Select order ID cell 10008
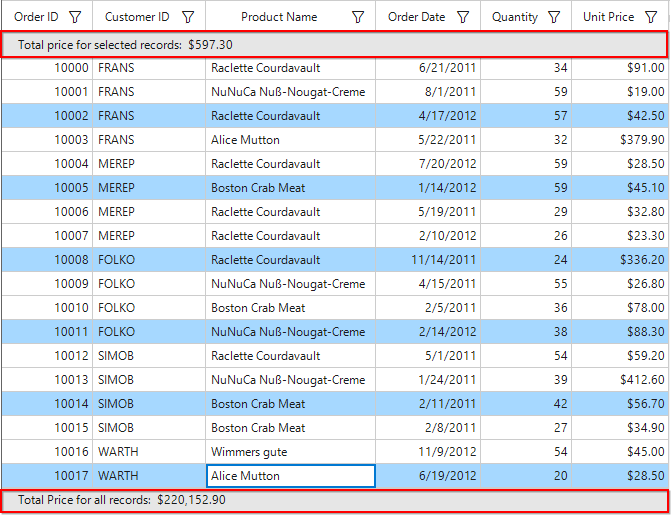Image resolution: width=671 pixels, height=515 pixels. pyautogui.click(x=47, y=259)
